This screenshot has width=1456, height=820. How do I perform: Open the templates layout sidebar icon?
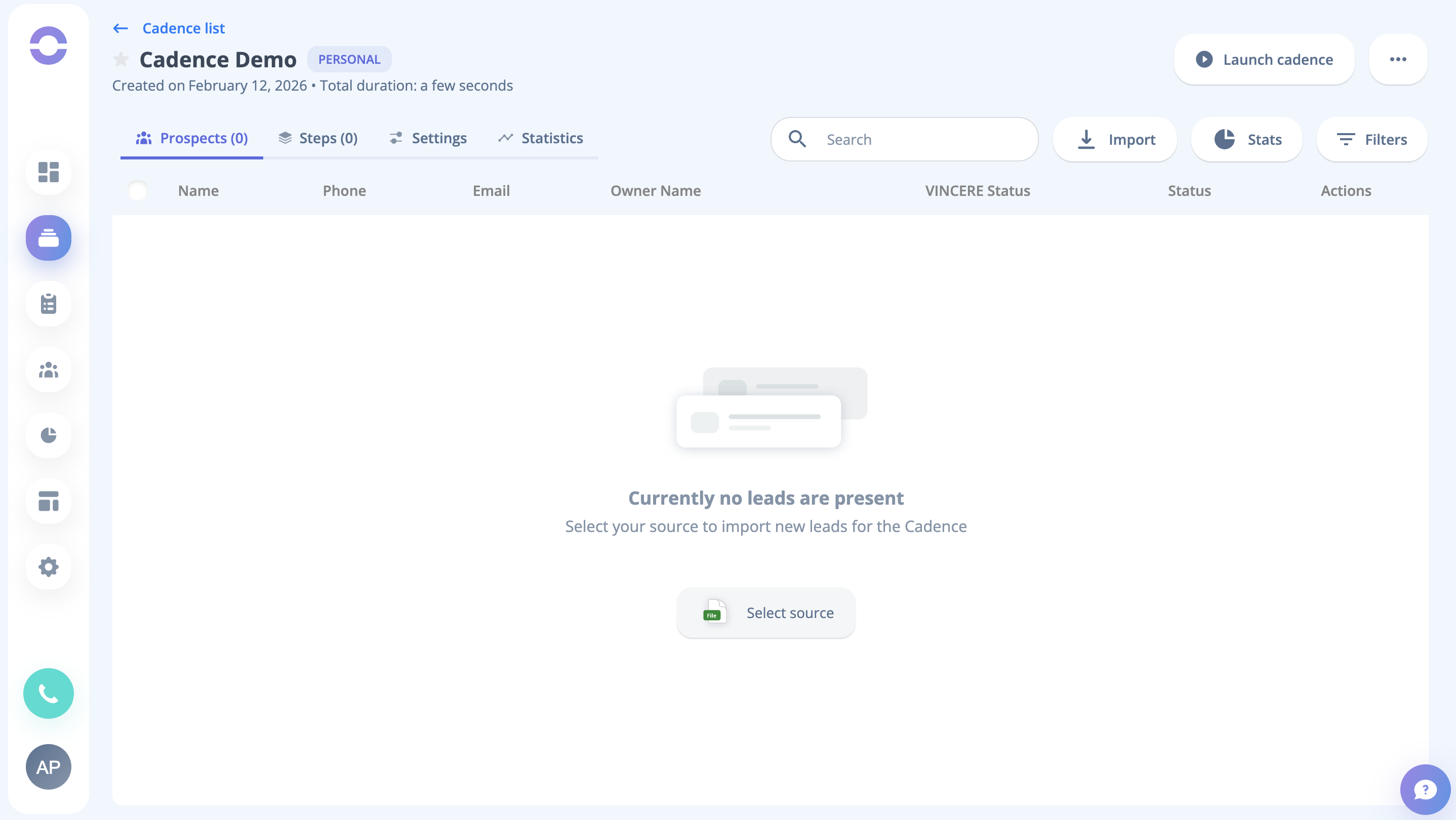pos(49,501)
